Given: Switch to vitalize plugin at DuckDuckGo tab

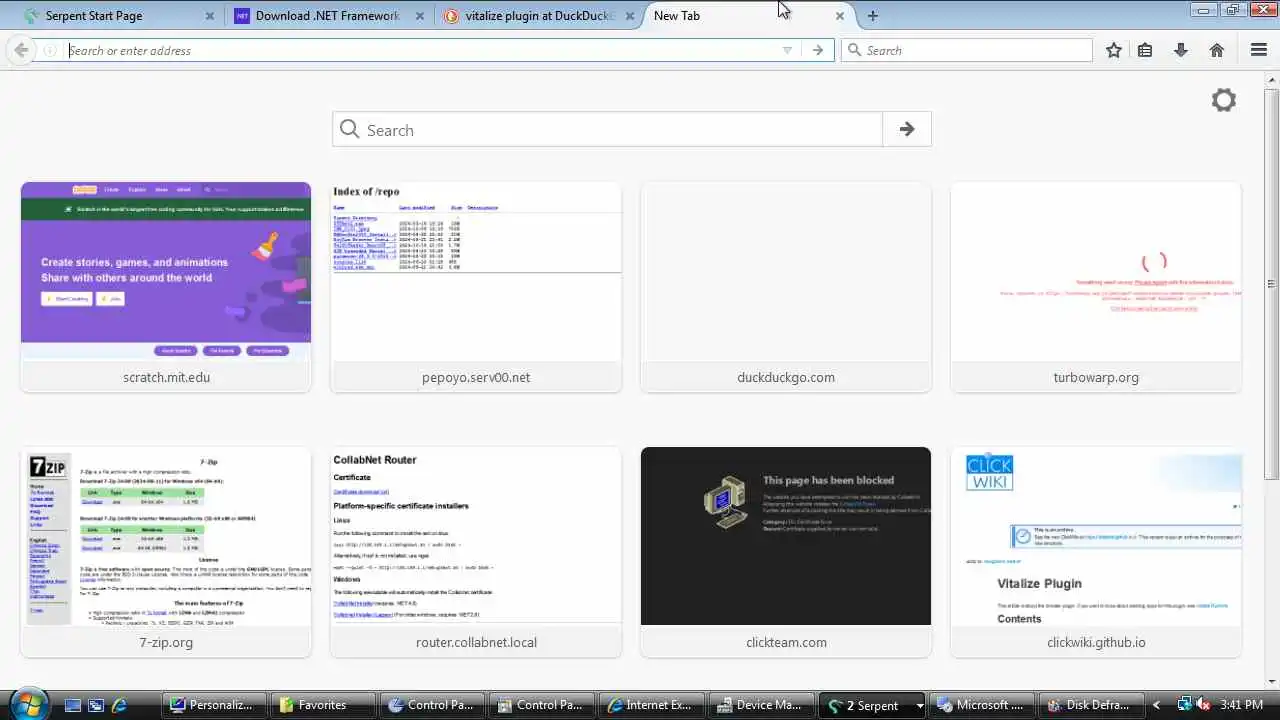Looking at the screenshot, I should pos(538,16).
